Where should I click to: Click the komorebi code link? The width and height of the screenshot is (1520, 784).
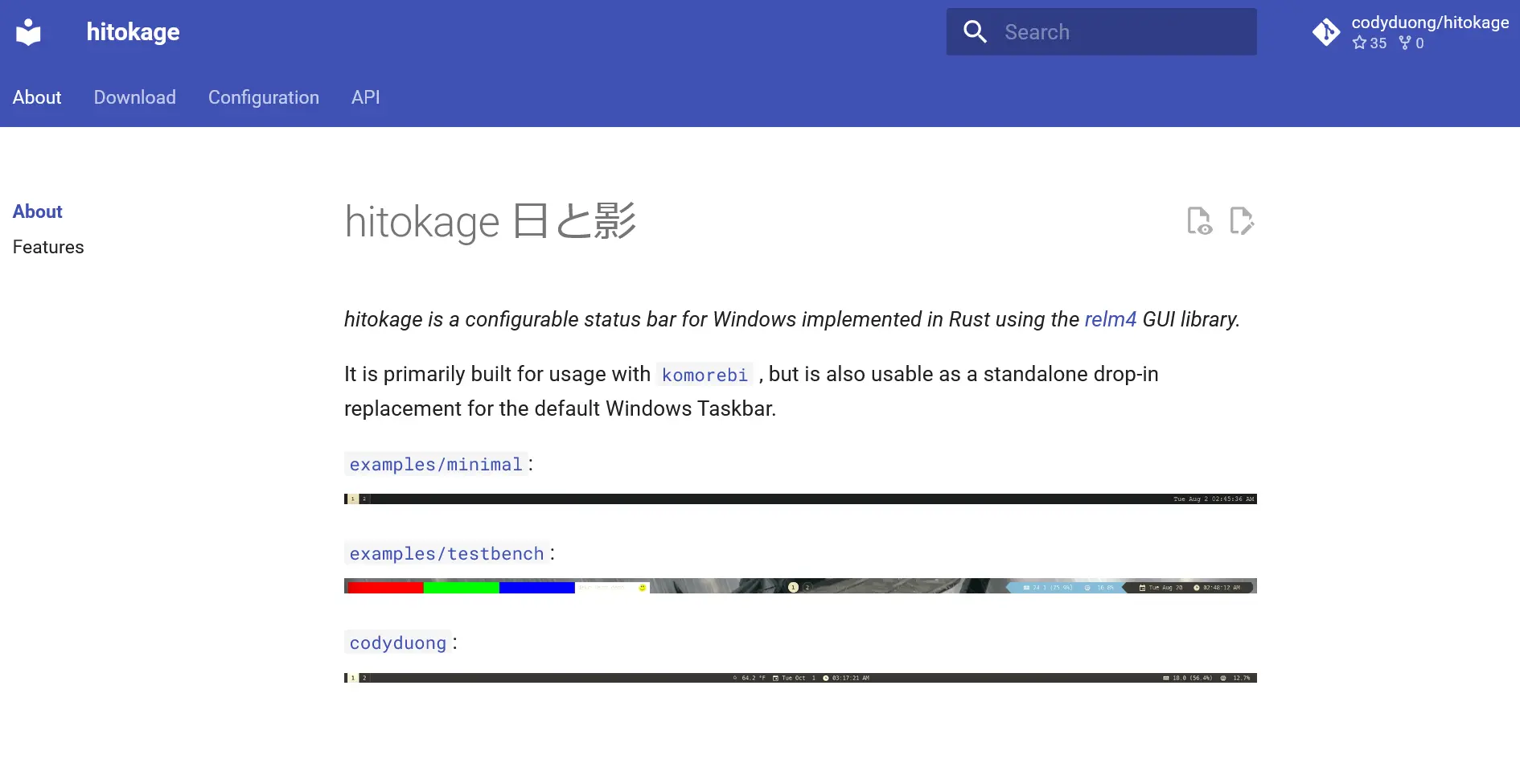pyautogui.click(x=705, y=375)
